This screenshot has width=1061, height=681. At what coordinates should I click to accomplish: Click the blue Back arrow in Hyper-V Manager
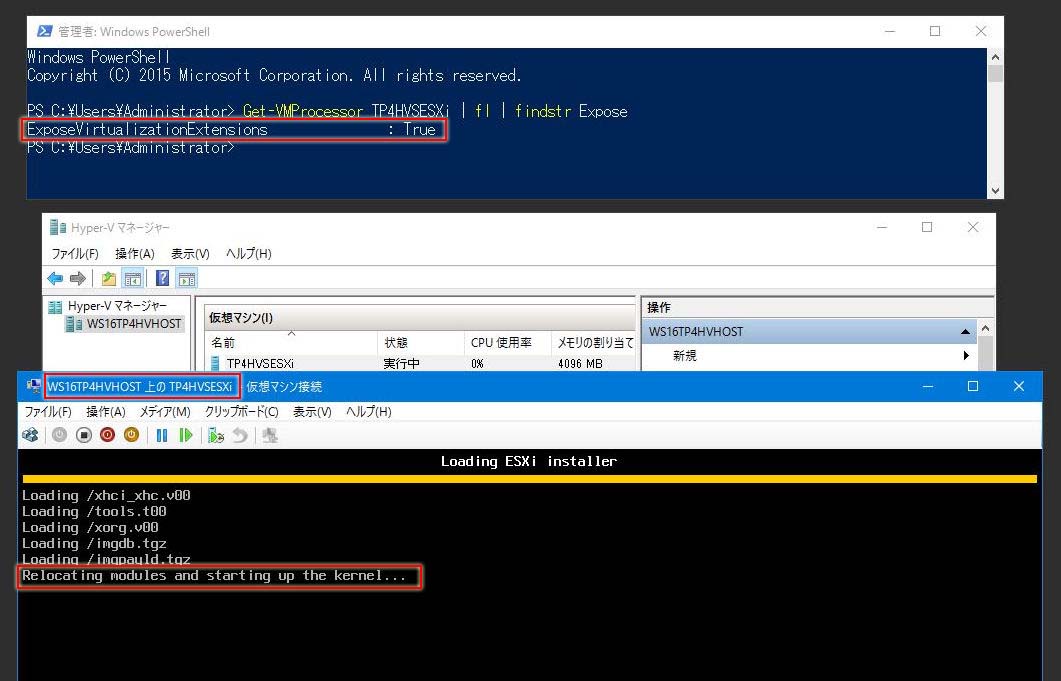(x=55, y=278)
